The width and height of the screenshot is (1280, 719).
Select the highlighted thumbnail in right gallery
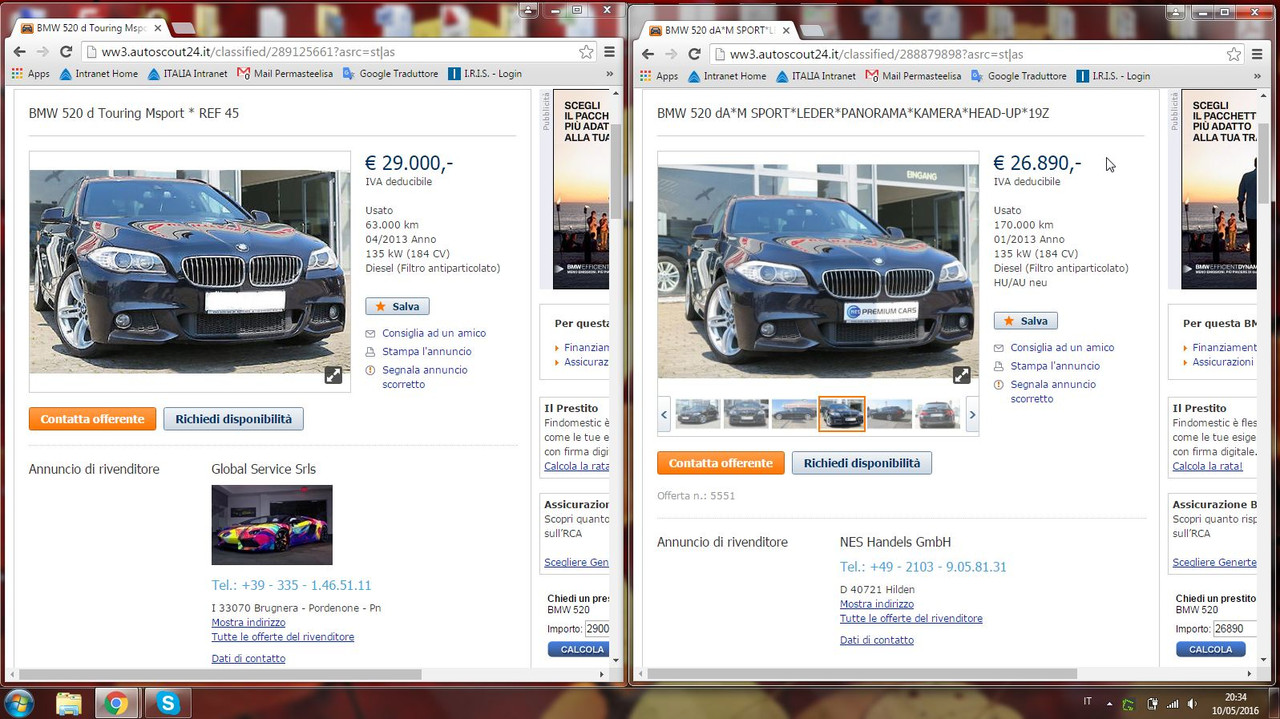tap(841, 414)
